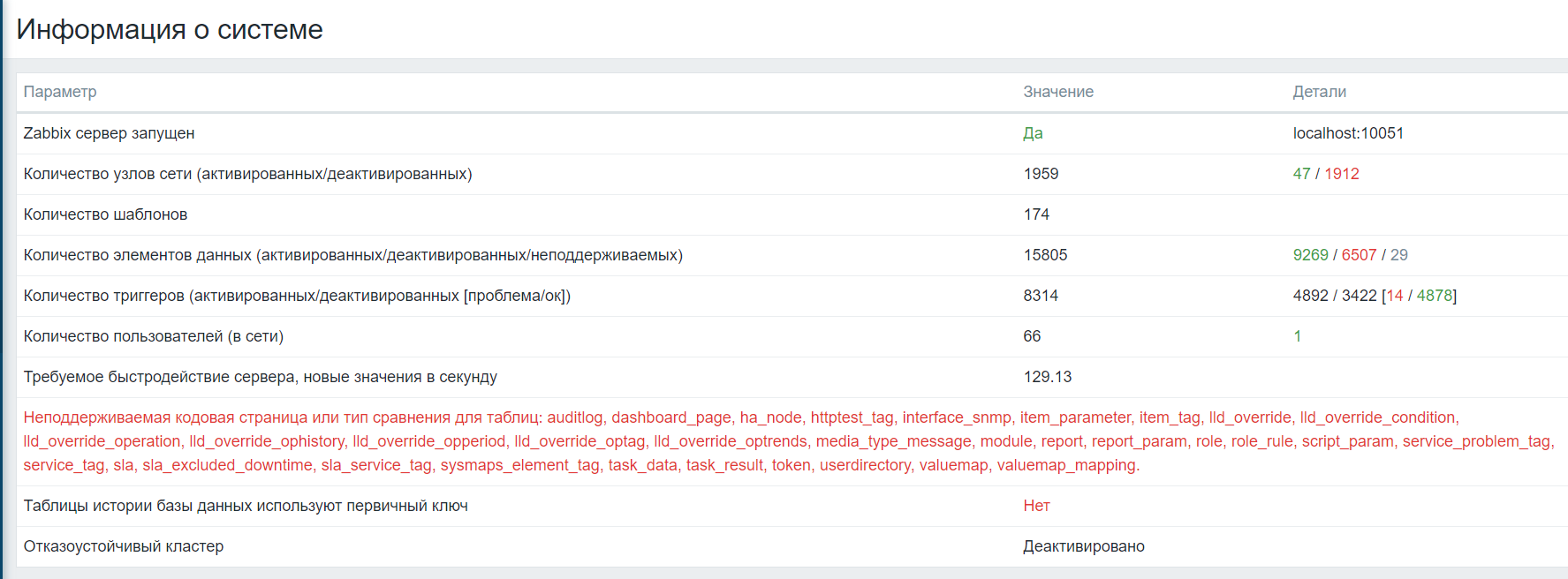The image size is (1568, 579).
Task: Click the online users count 1
Action: (x=1297, y=336)
